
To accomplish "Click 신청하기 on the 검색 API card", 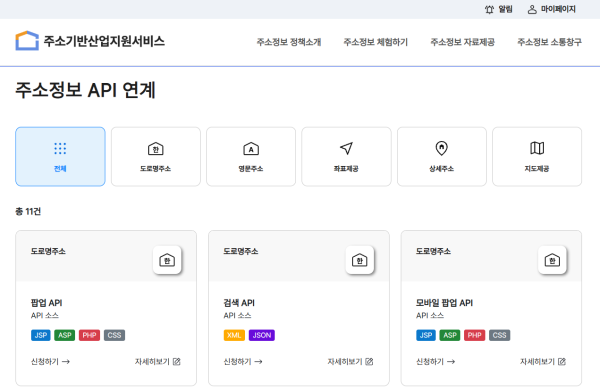I will pyautogui.click(x=243, y=361).
